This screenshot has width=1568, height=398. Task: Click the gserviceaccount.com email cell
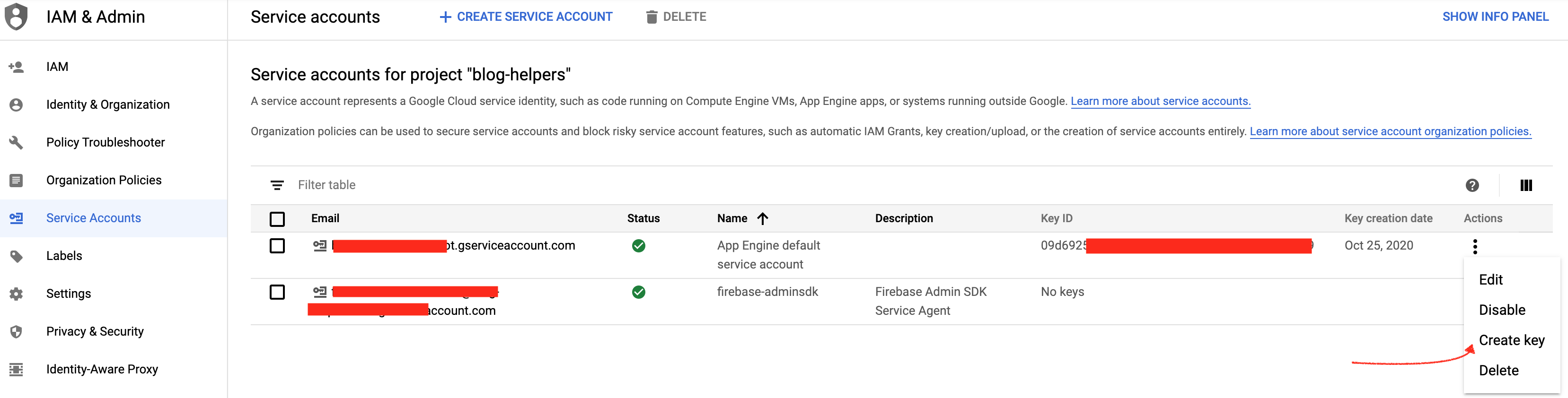453,246
